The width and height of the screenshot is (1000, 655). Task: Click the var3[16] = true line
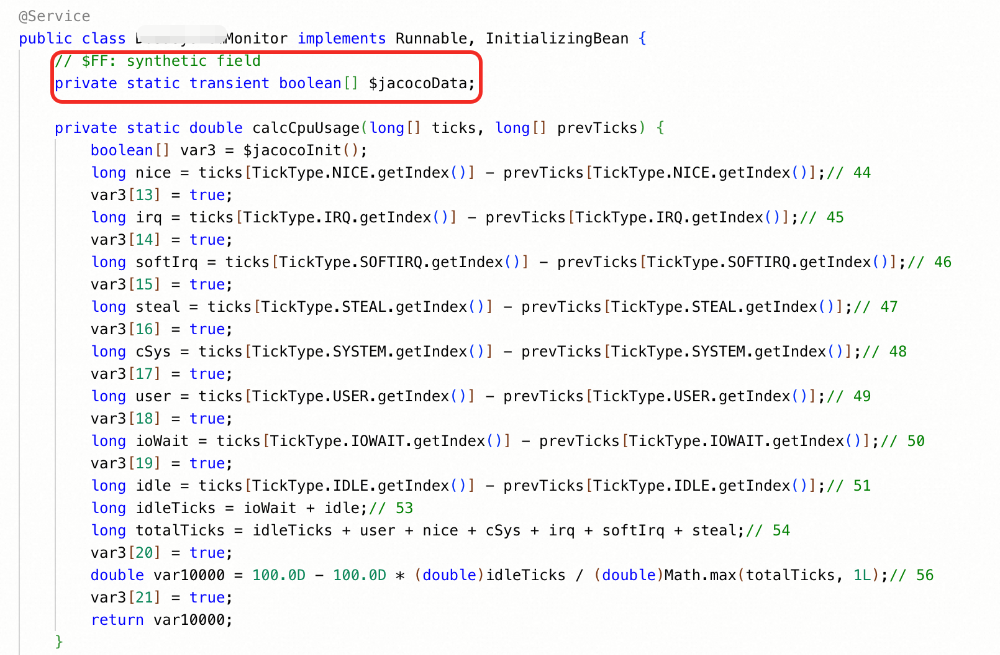[x=162, y=329]
